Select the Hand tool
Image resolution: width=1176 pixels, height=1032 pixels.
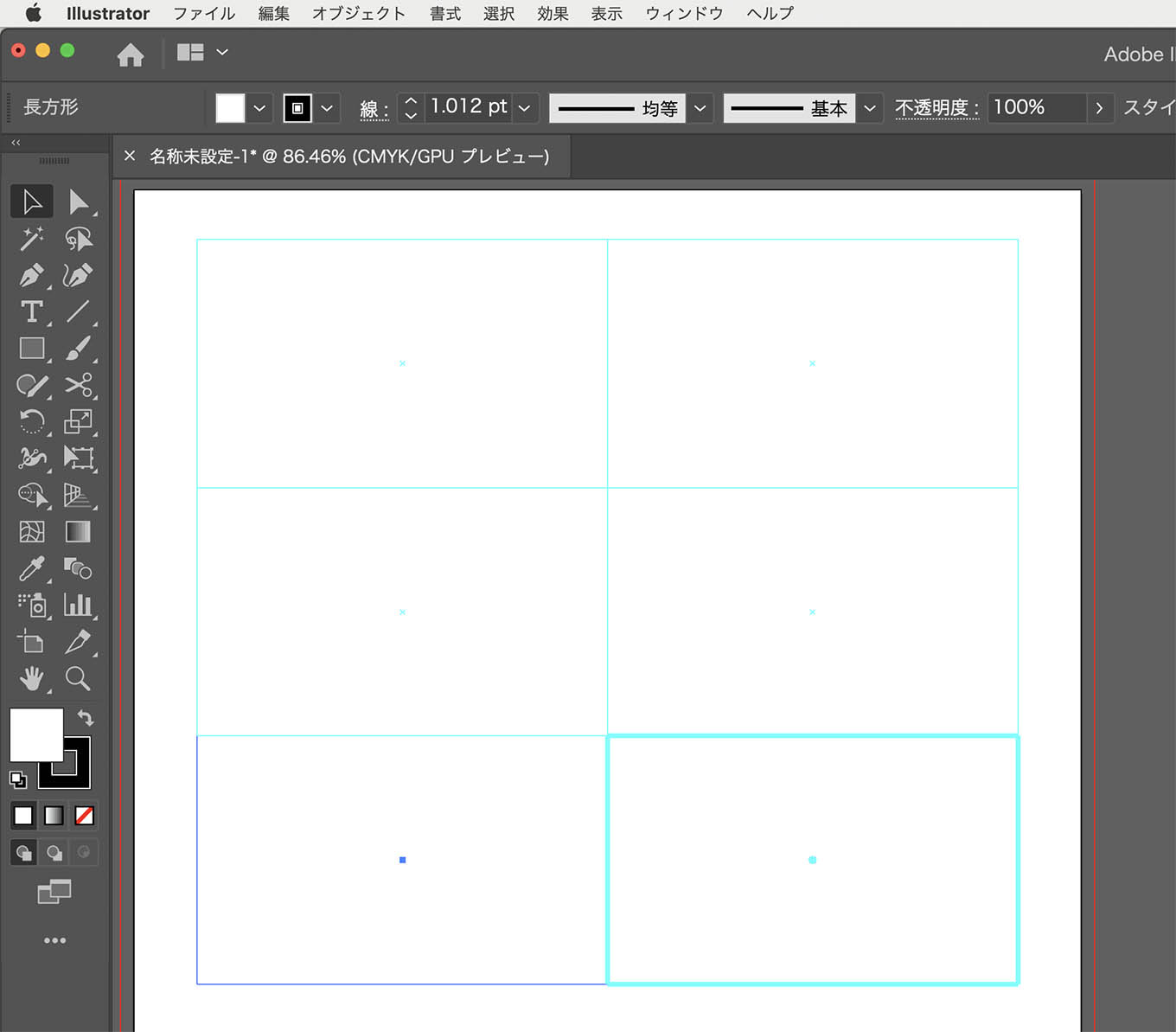(32, 678)
